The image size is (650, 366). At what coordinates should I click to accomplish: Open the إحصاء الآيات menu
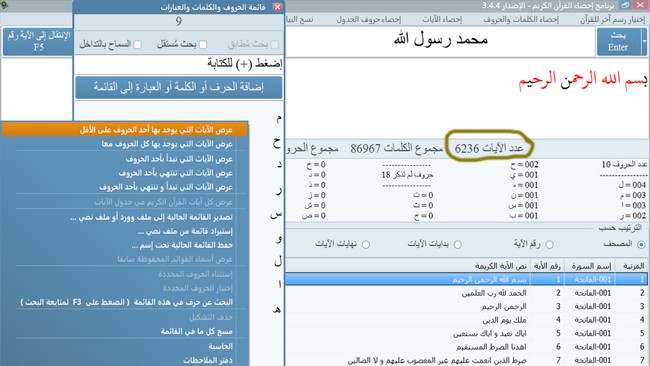click(442, 19)
